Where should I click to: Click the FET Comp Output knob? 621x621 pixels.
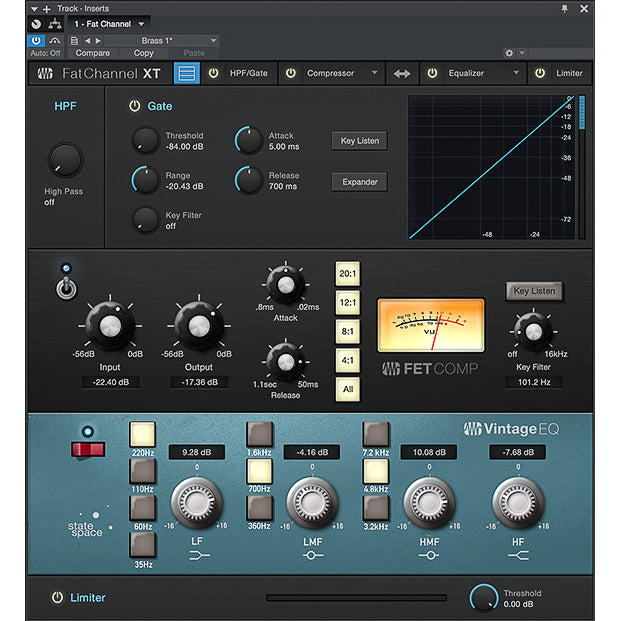pos(199,326)
